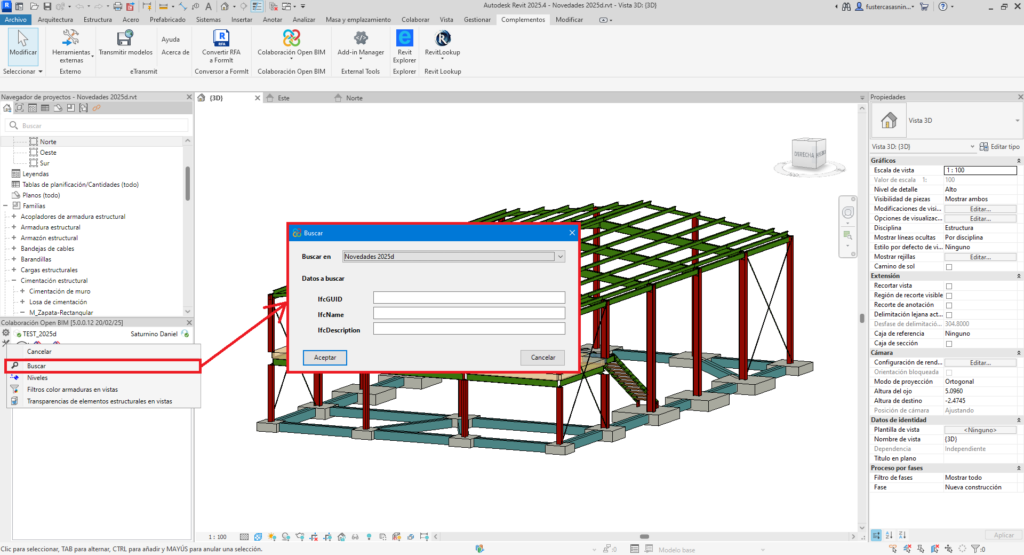Viewport: 1024px width, 555px height.
Task: Open the Add-in Manager icon
Action: 360,39
